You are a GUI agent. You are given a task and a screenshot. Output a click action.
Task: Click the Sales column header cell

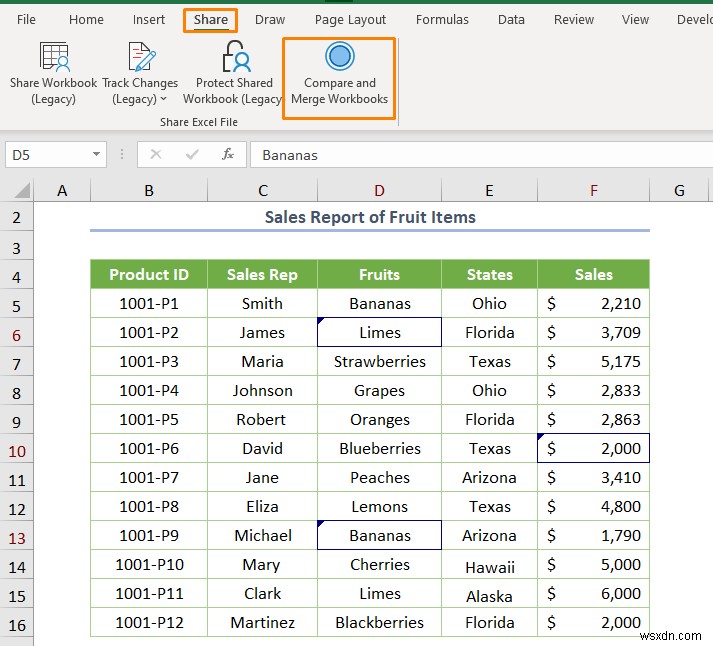pos(593,275)
